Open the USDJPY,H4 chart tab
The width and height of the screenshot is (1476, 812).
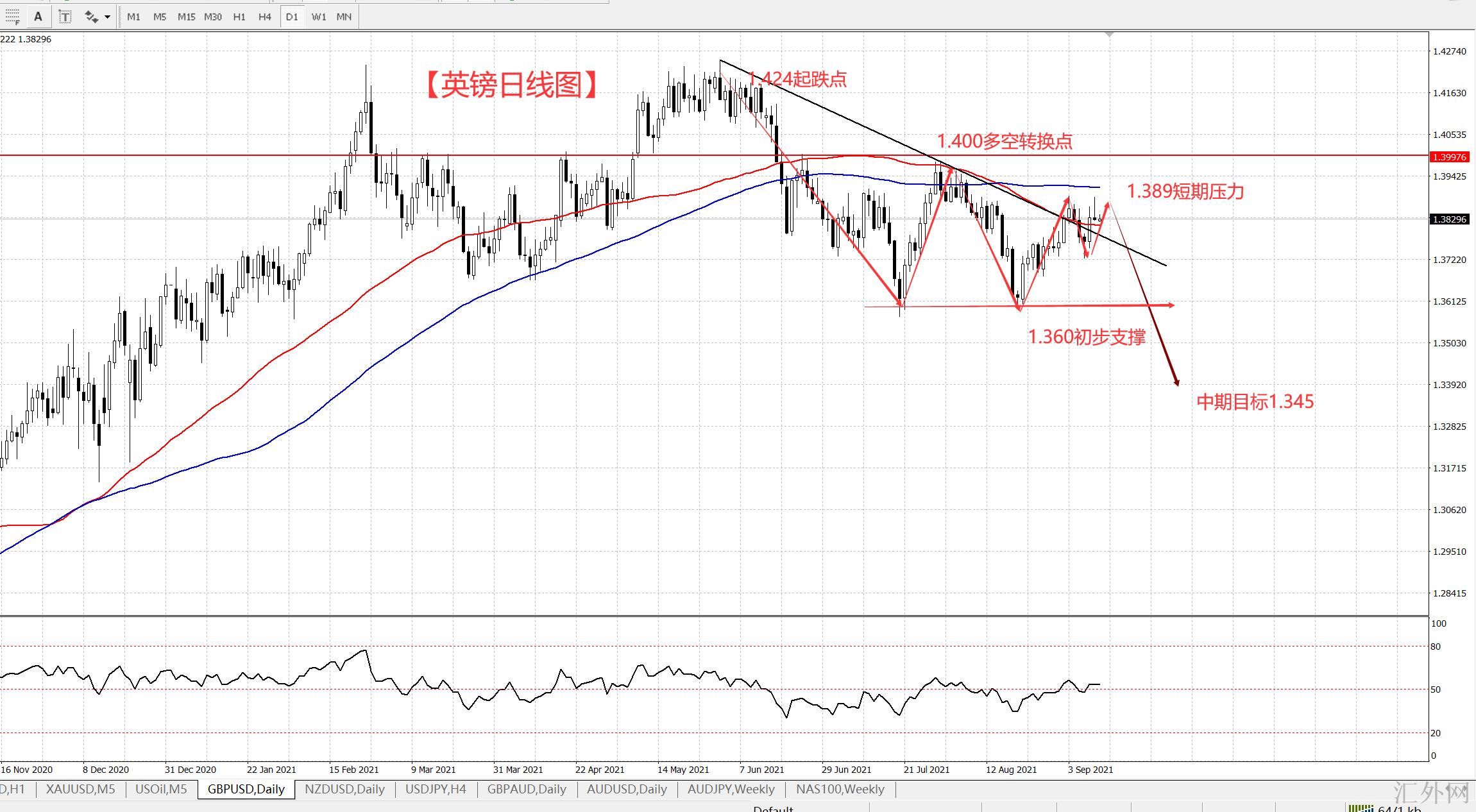pos(436,790)
